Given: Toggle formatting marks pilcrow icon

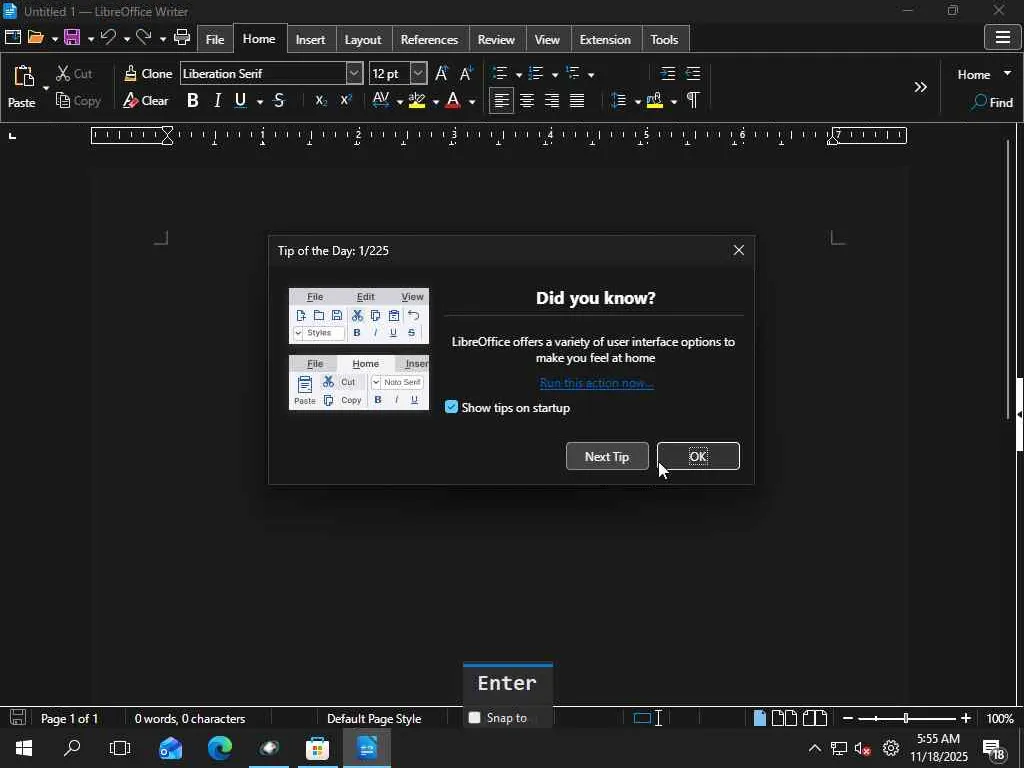Looking at the screenshot, I should pos(693,101).
